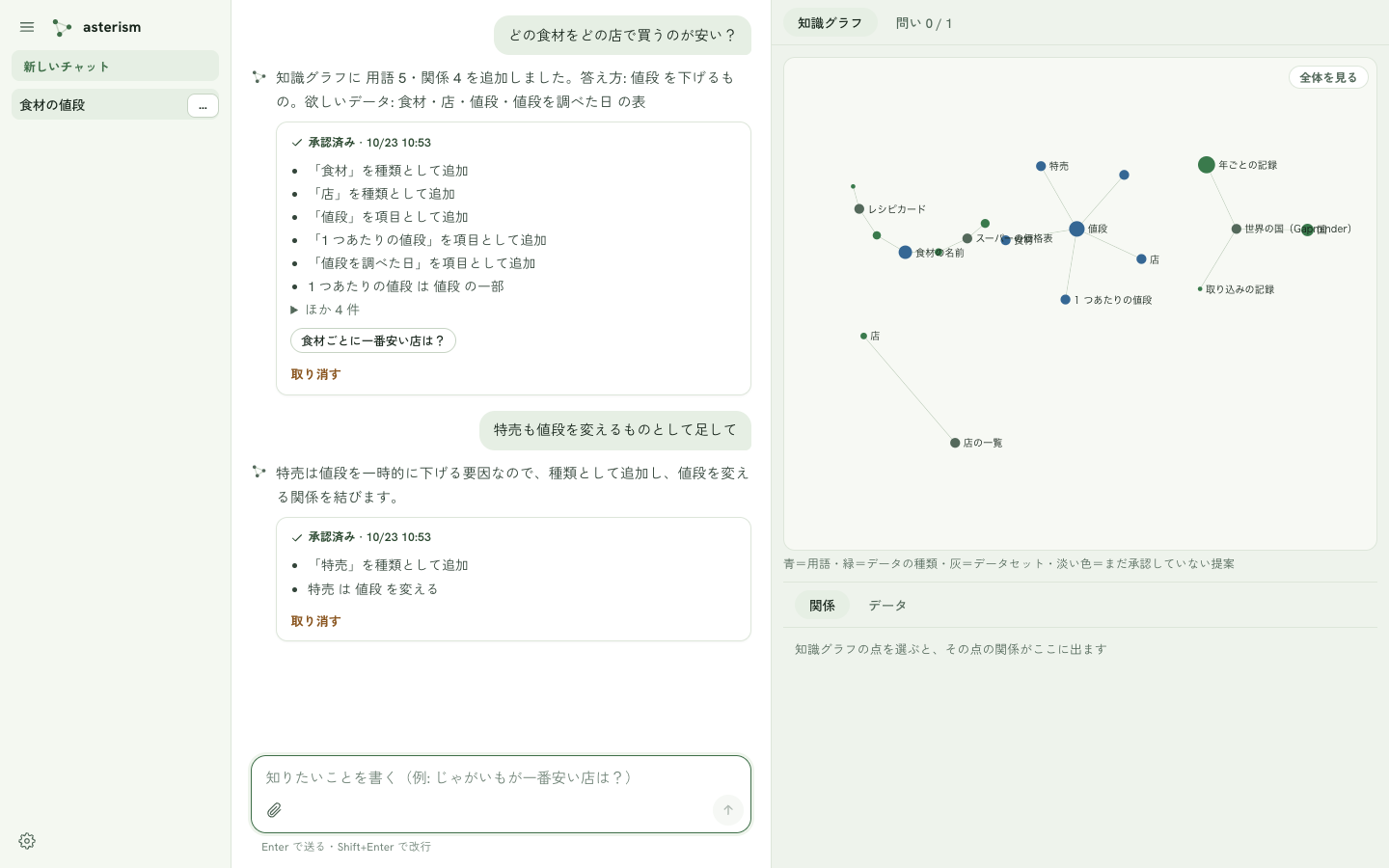Open the hamburger sidebar menu
Image resolution: width=1389 pixels, height=868 pixels.
(27, 27)
